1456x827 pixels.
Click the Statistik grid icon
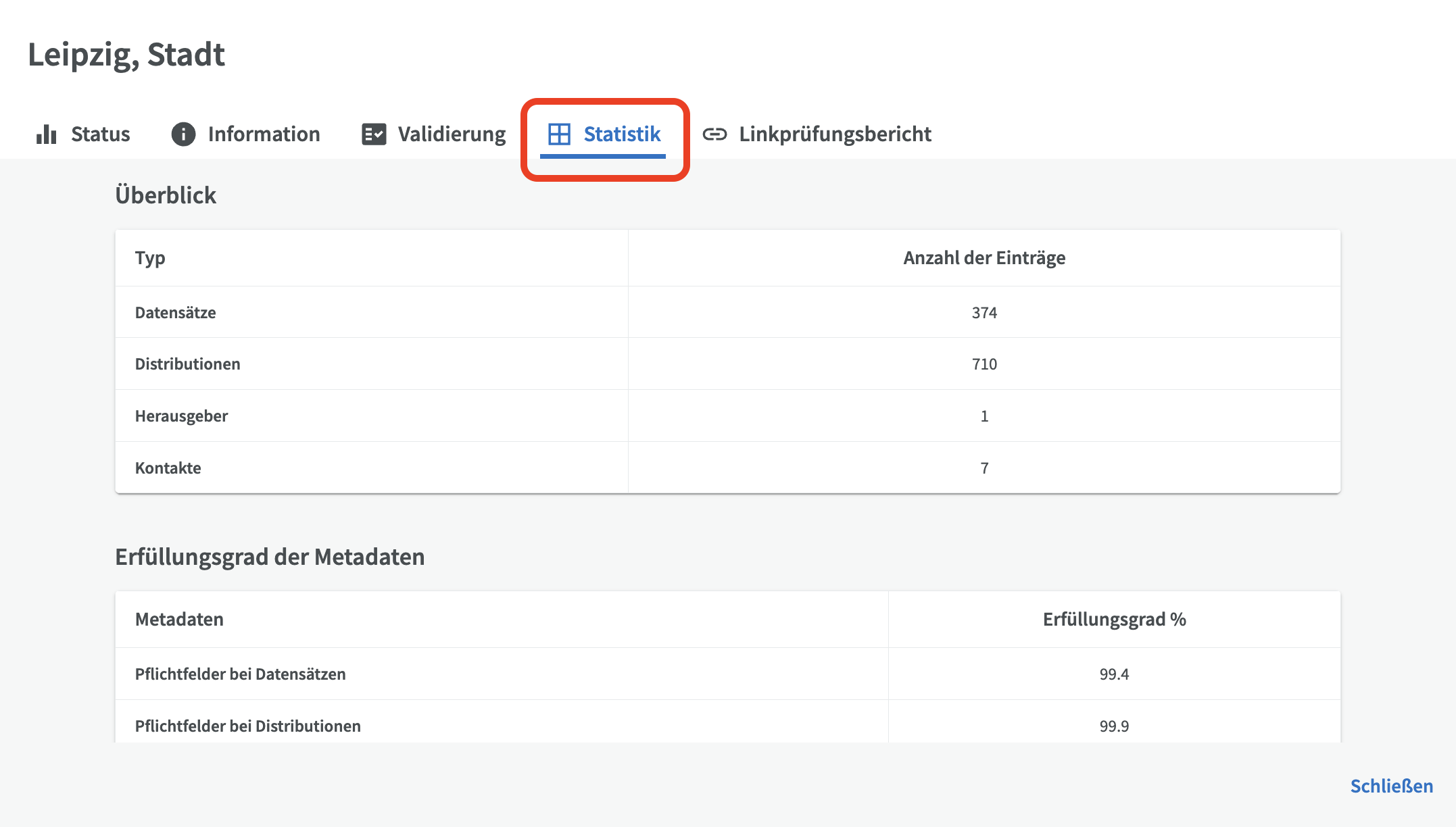(560, 134)
